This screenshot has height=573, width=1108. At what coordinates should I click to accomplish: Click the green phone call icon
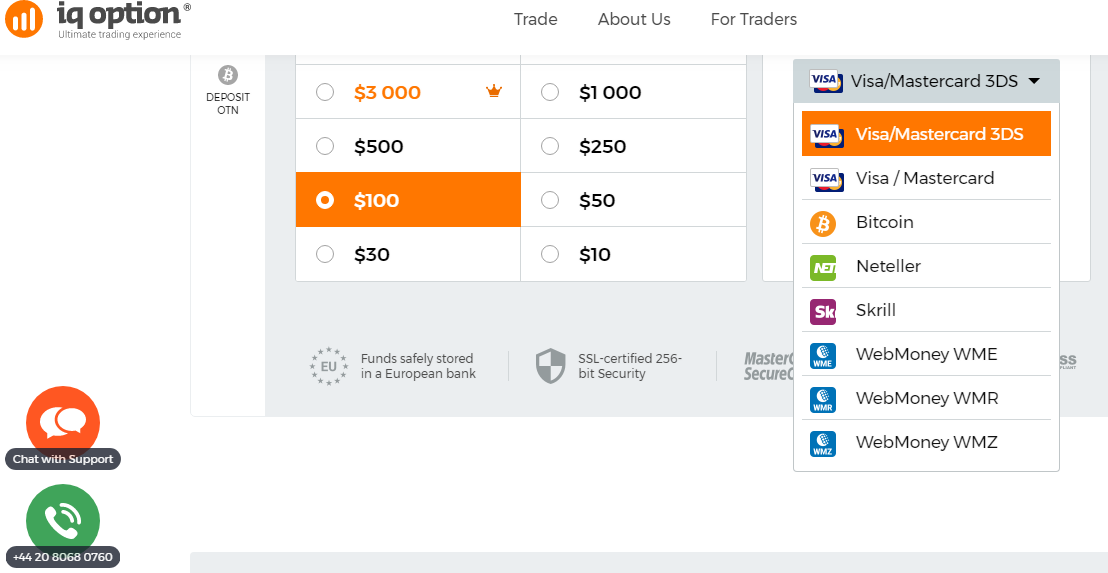coord(63,521)
